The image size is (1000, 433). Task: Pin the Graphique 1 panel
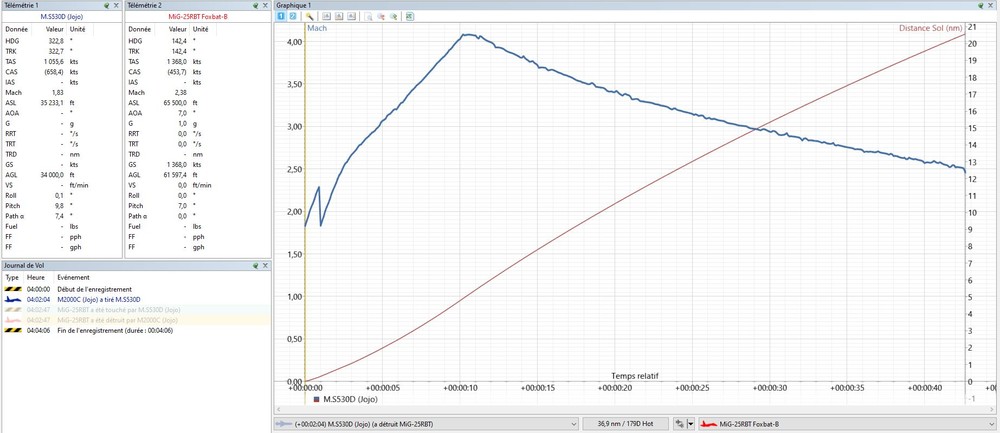tap(981, 4)
